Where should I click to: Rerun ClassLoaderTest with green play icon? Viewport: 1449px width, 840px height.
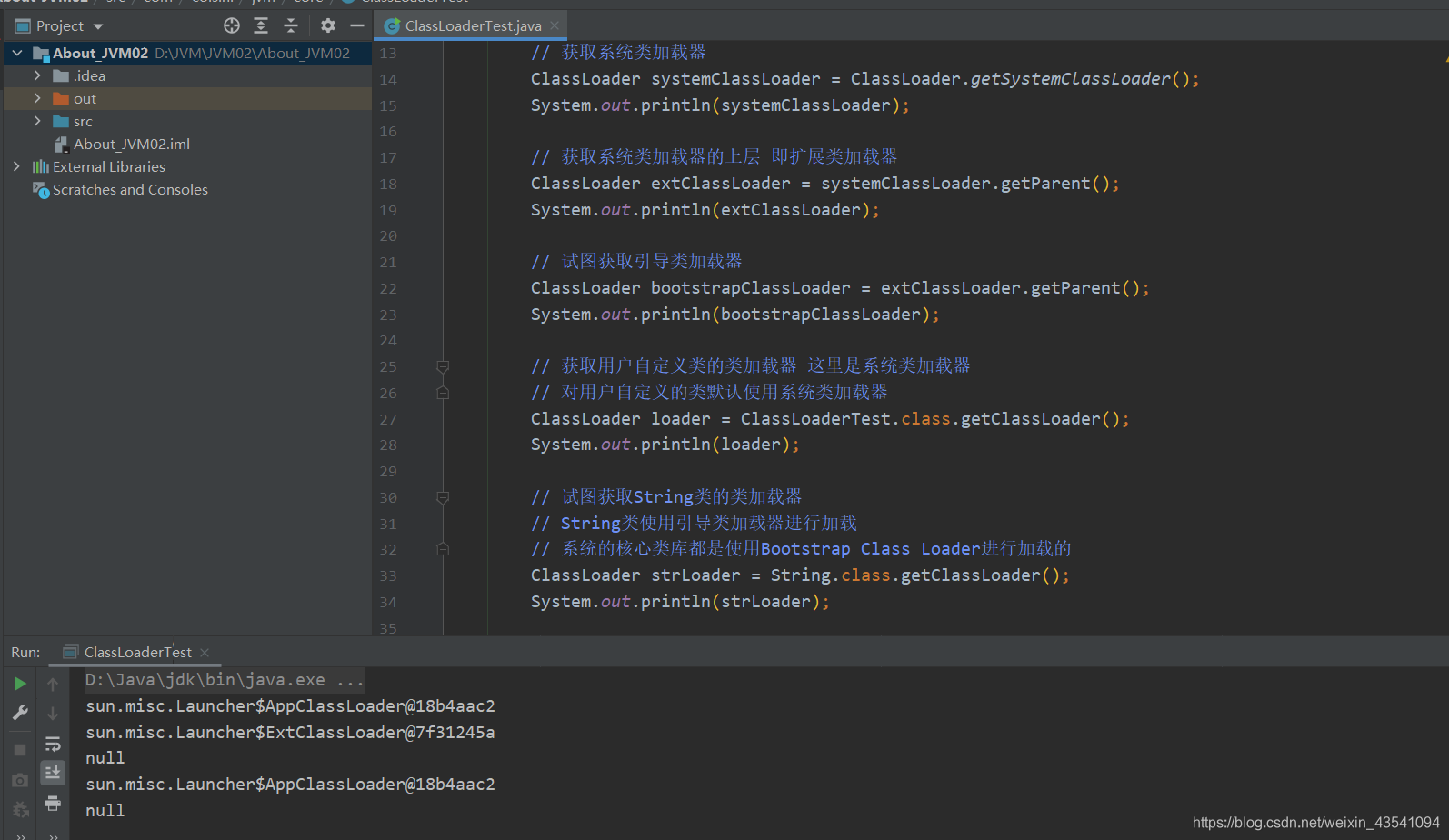tap(20, 684)
